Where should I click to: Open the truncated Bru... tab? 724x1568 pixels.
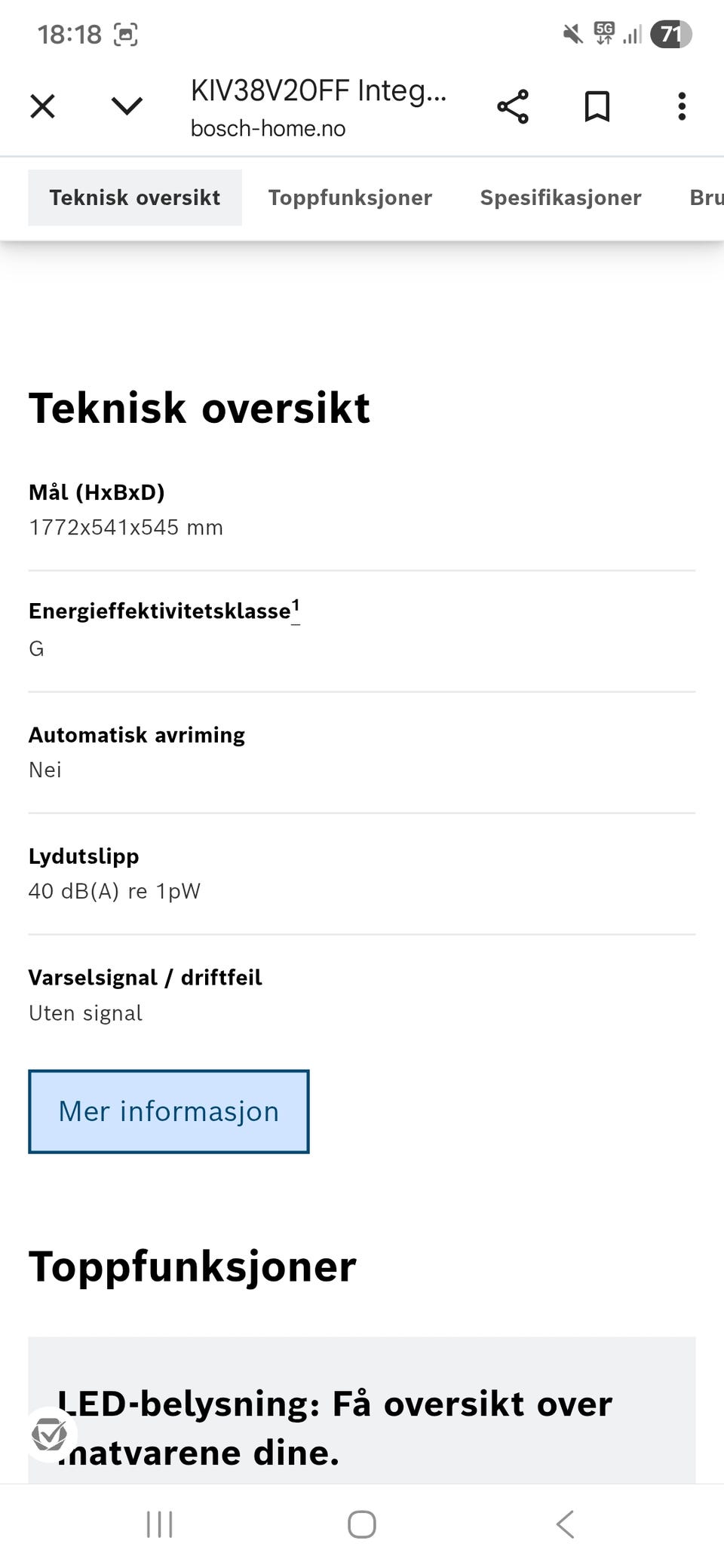pyautogui.click(x=704, y=197)
